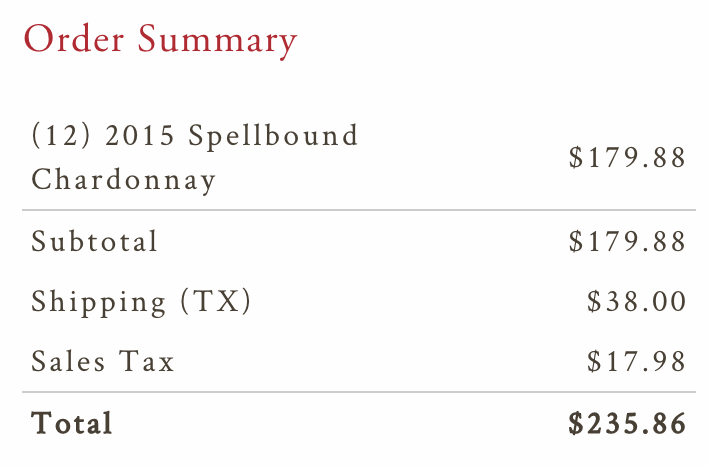Click the word Summary in heading
This screenshot has width=708, height=466.
pos(217,40)
